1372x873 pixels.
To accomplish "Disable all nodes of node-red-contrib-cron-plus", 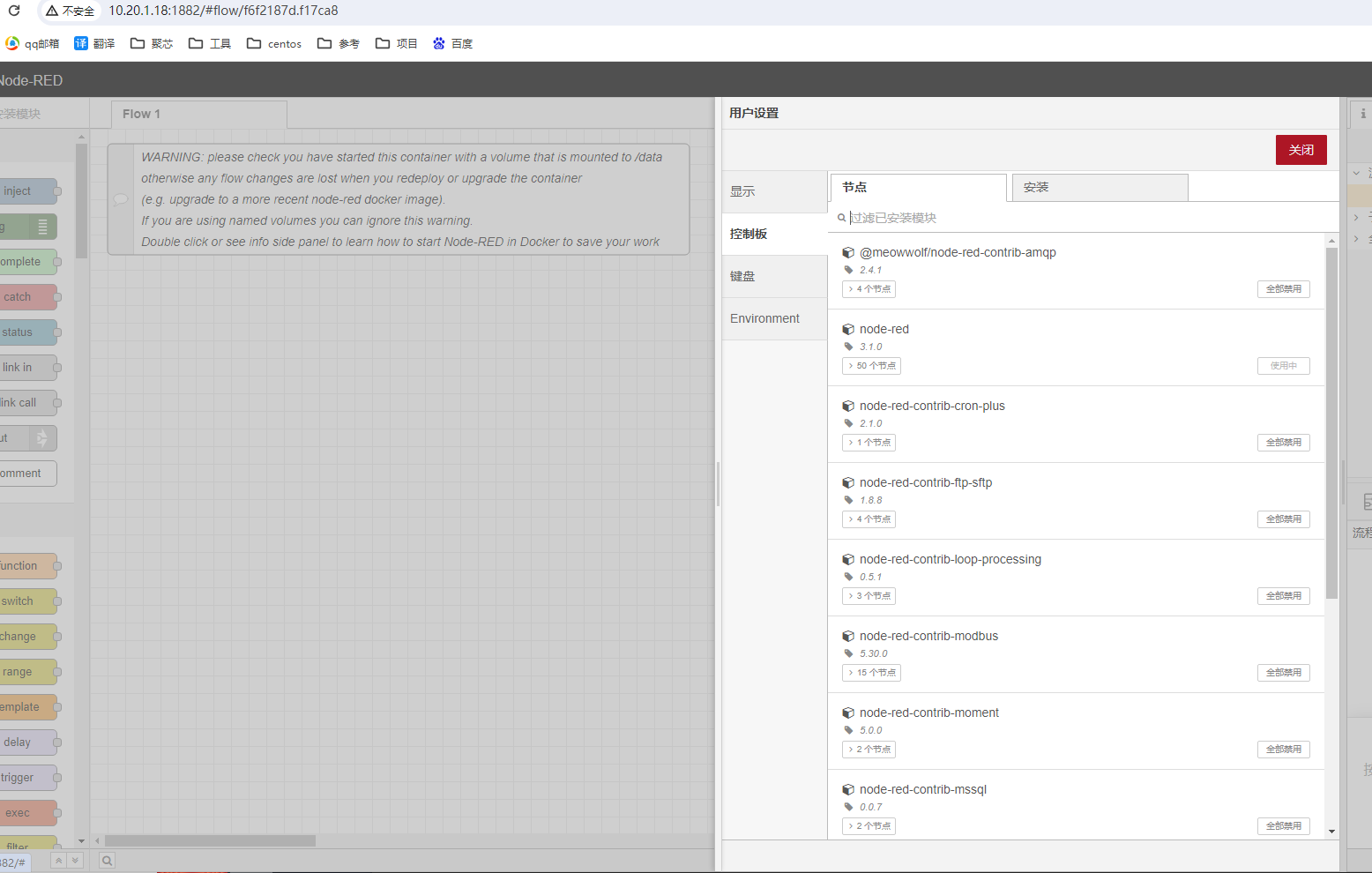I will tap(1283, 443).
